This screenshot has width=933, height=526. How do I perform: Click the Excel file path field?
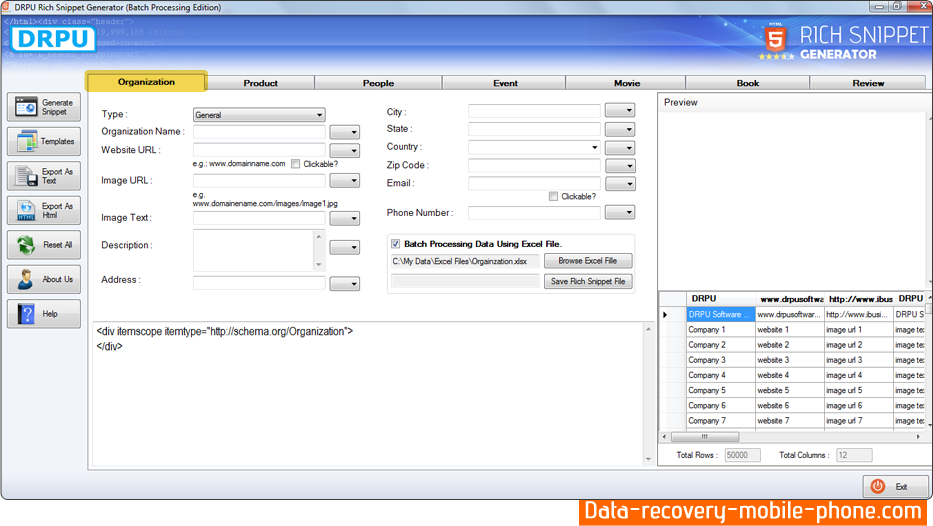(x=465, y=261)
